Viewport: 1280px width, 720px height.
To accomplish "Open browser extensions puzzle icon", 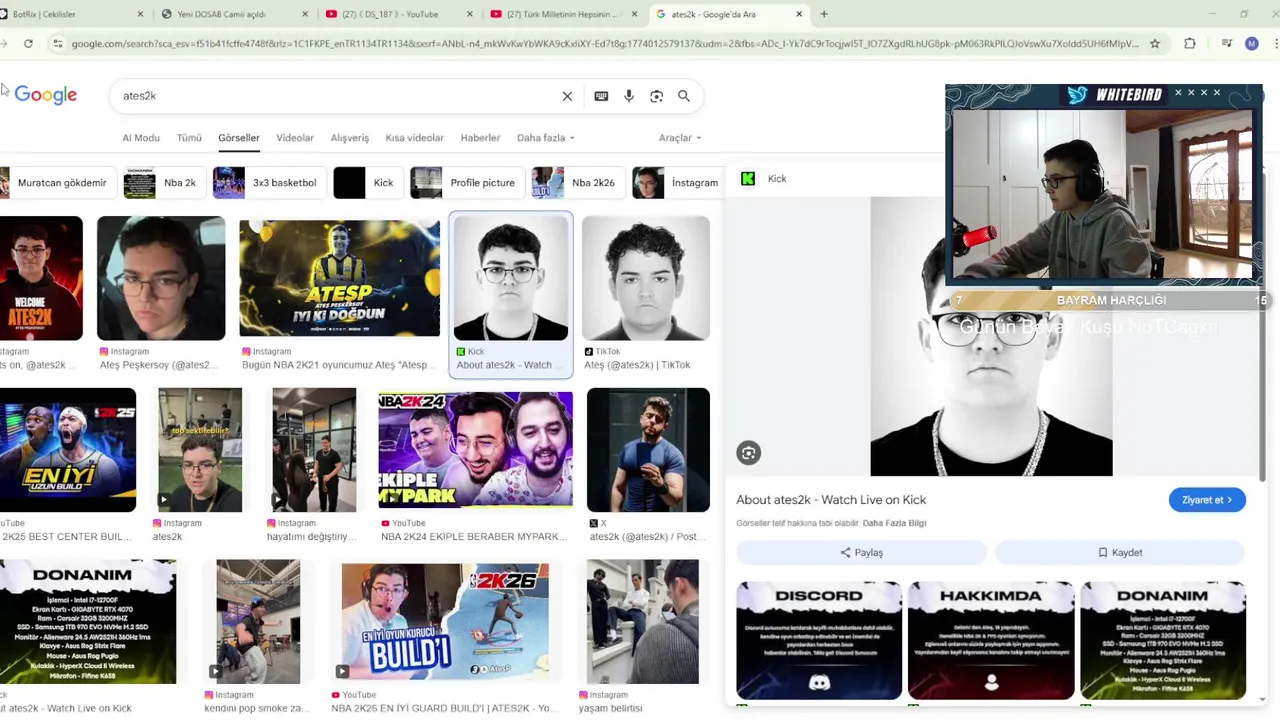I will pyautogui.click(x=1190, y=44).
